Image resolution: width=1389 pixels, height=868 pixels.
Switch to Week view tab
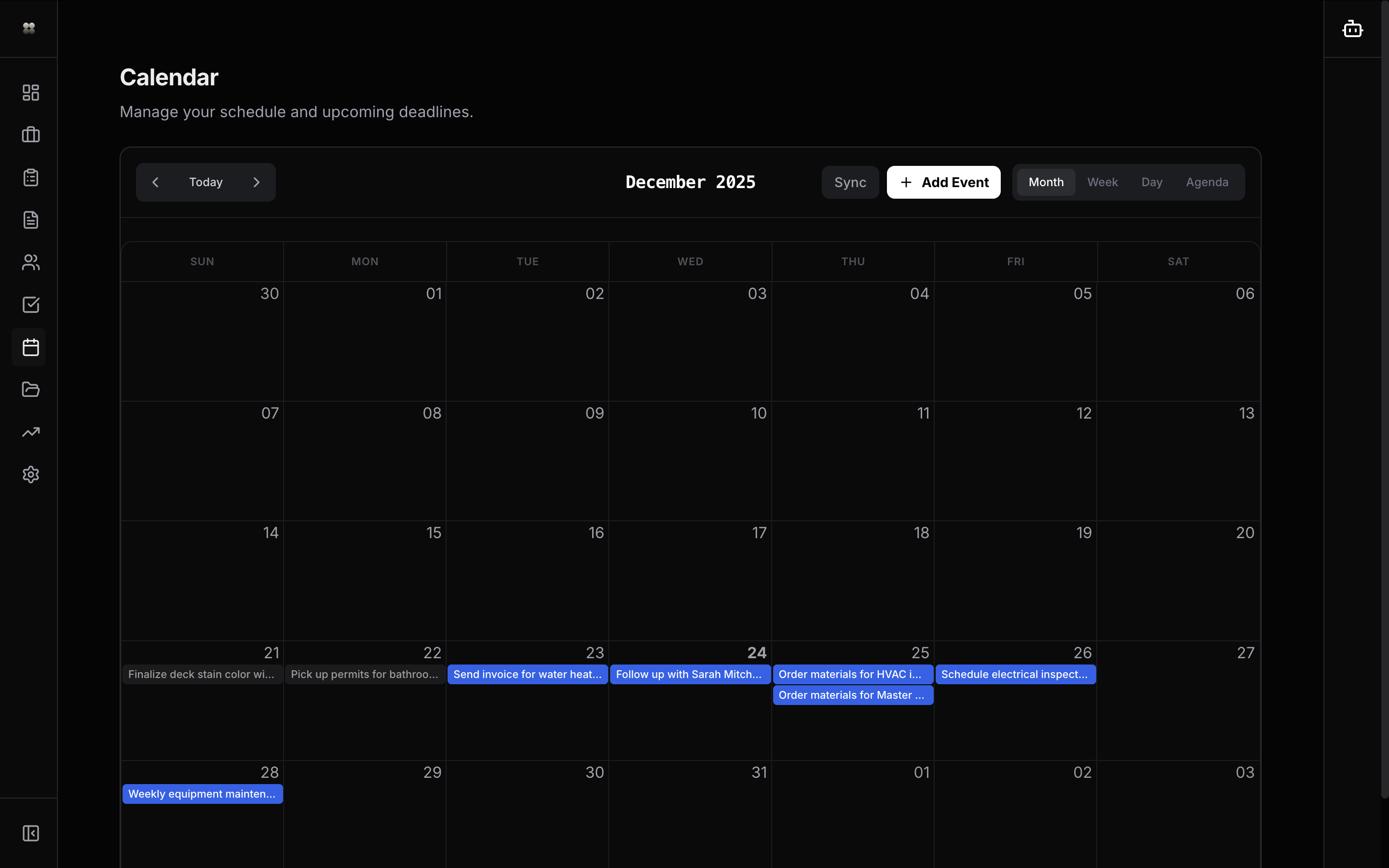point(1102,182)
